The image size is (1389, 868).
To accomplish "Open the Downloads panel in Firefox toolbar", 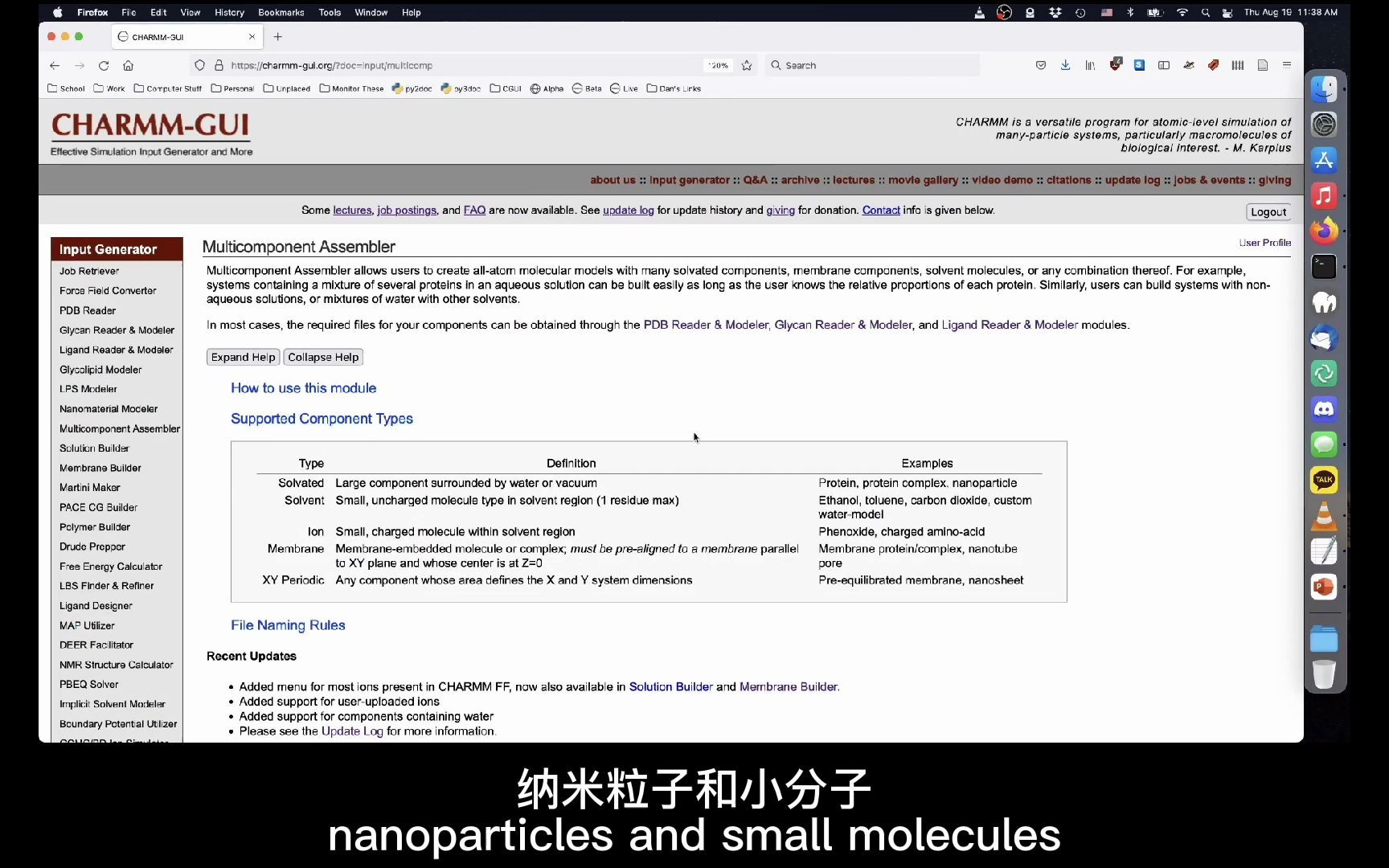I will coord(1065,65).
